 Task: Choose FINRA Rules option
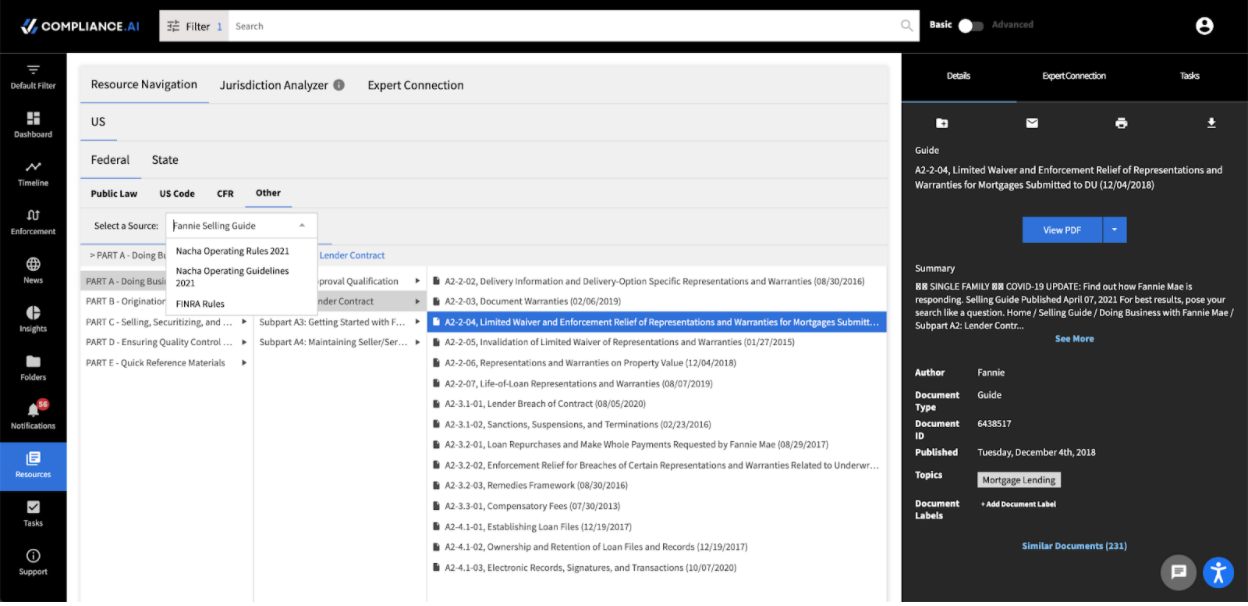[x=241, y=304]
